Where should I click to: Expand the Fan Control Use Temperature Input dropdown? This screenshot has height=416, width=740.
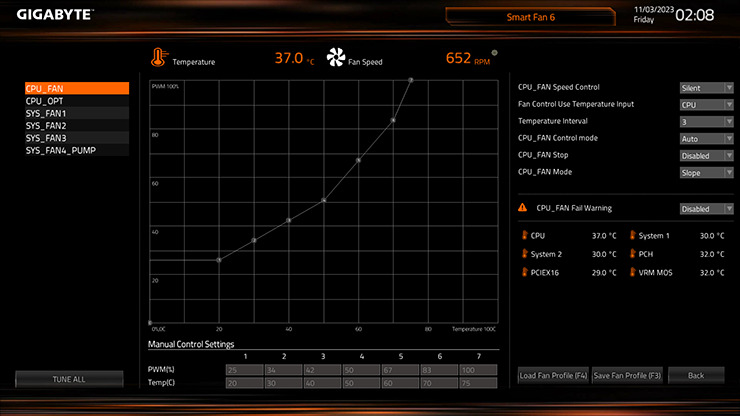click(x=706, y=105)
